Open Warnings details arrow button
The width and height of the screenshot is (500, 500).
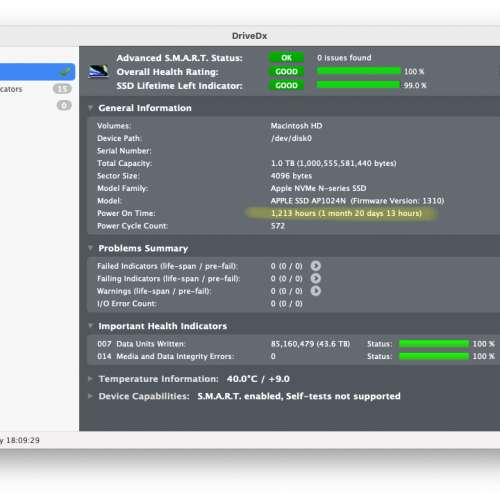(x=316, y=291)
